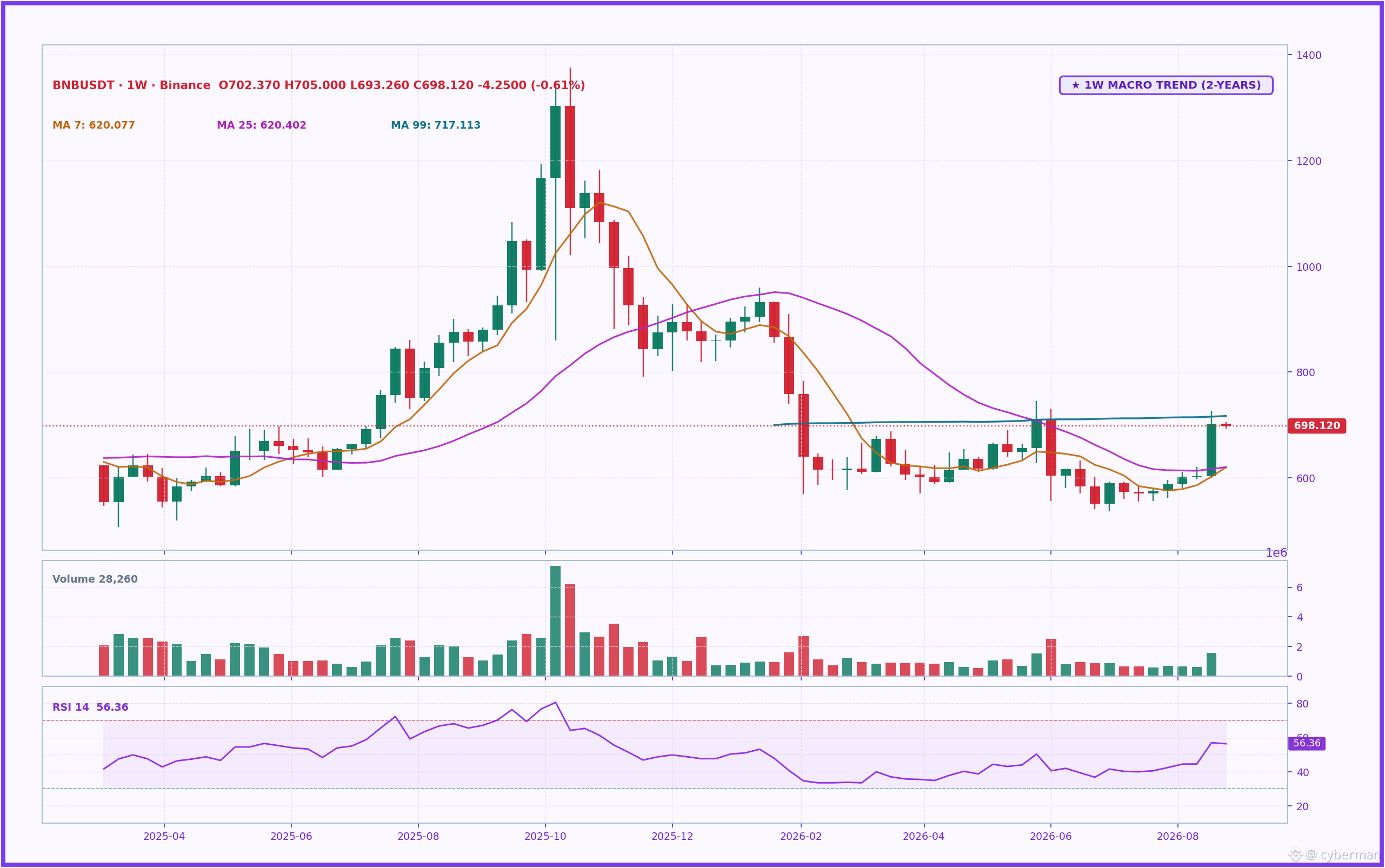Click the 6 tick on volume axis
The width and height of the screenshot is (1385, 868).
(x=1300, y=588)
